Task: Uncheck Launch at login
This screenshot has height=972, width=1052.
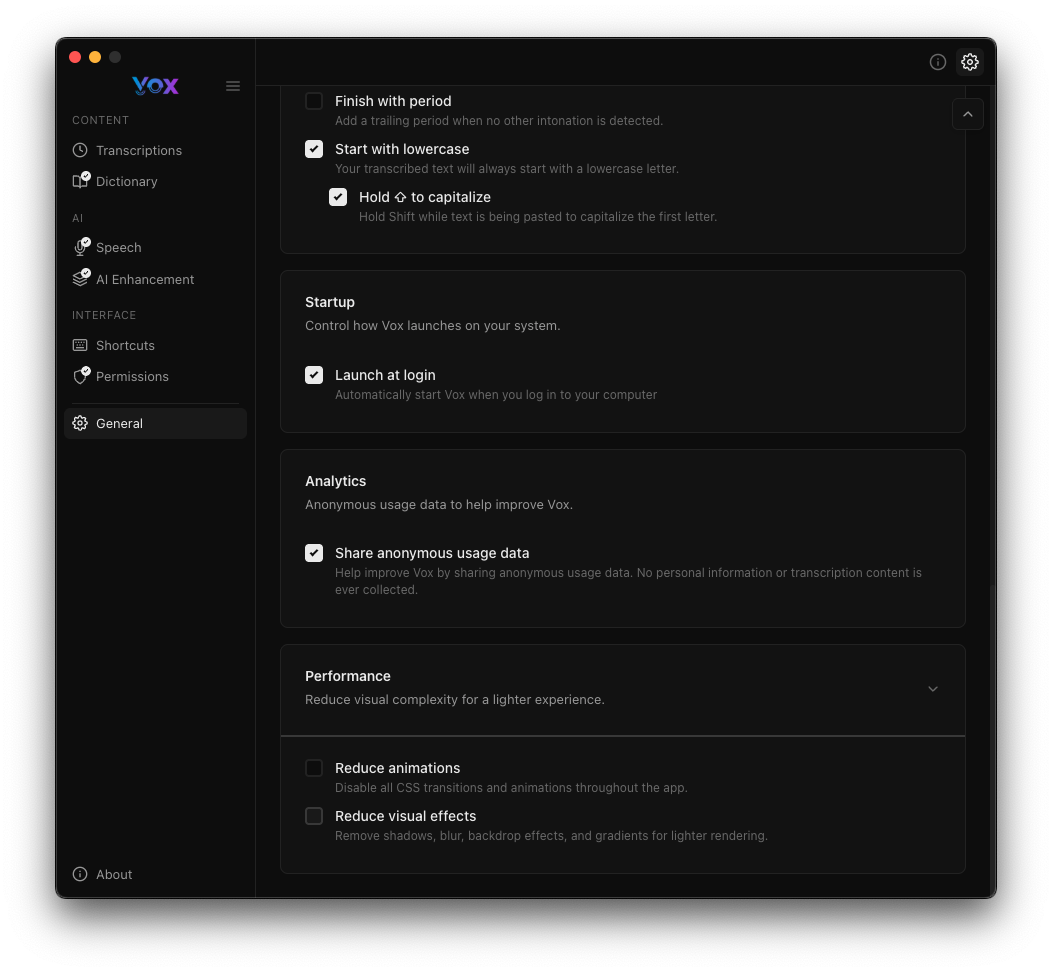Action: pyautogui.click(x=314, y=375)
